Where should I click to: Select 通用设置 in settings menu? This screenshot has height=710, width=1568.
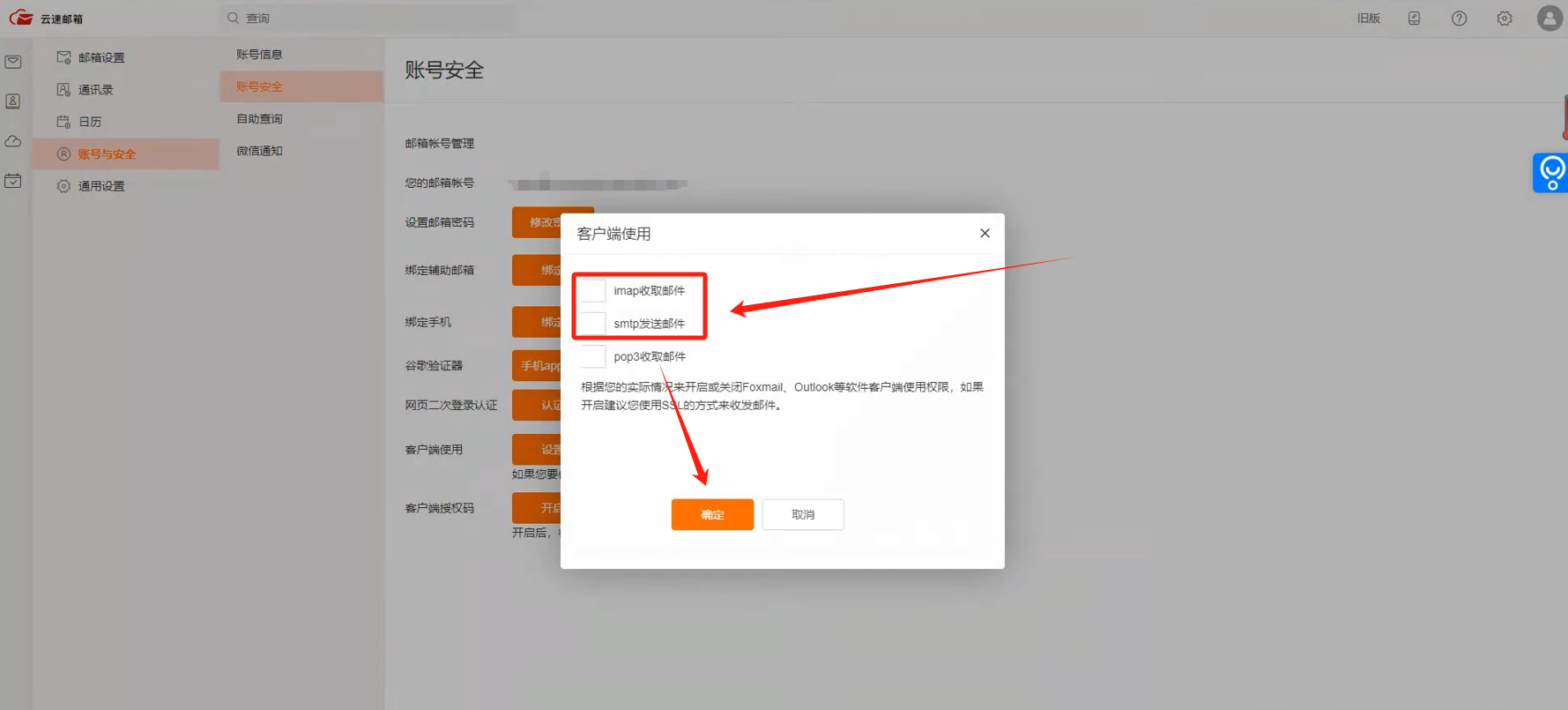(x=126, y=186)
